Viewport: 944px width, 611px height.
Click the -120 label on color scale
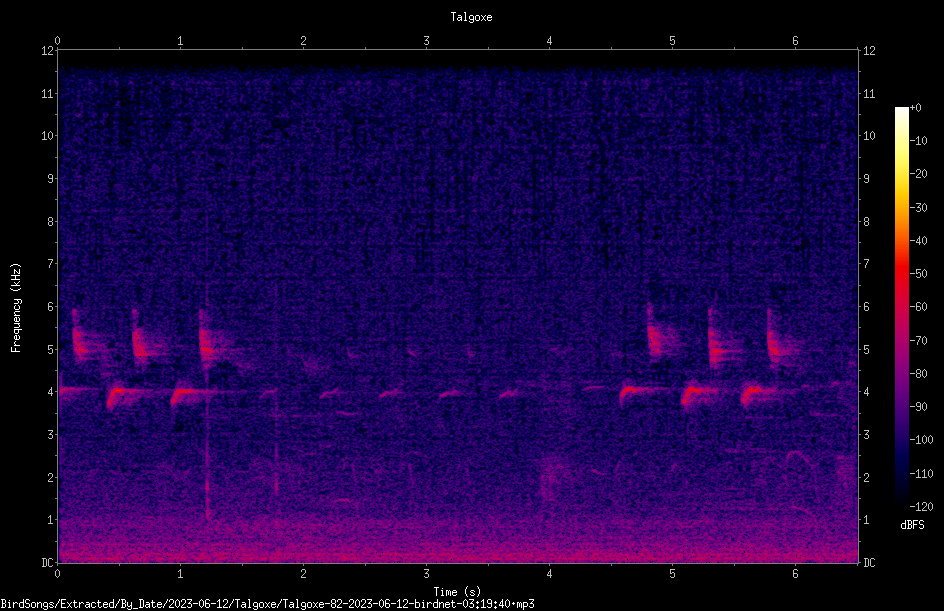922,506
